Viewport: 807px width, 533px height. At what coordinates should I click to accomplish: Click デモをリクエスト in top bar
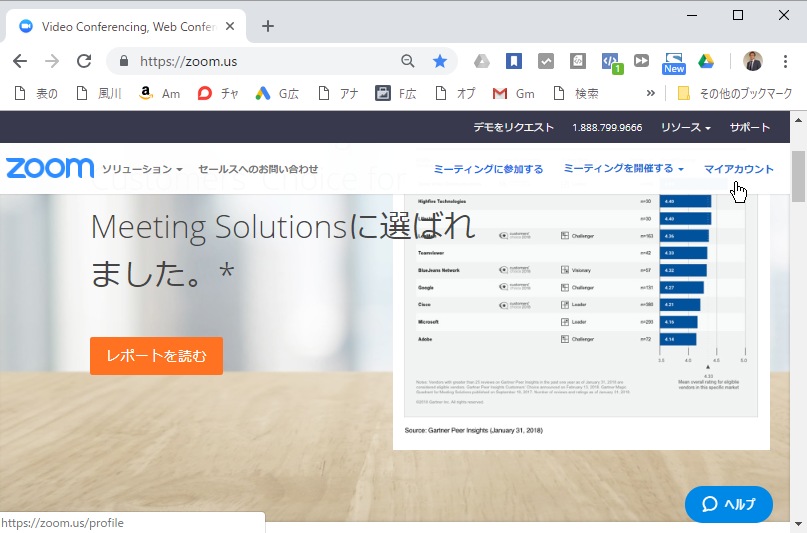click(x=513, y=127)
